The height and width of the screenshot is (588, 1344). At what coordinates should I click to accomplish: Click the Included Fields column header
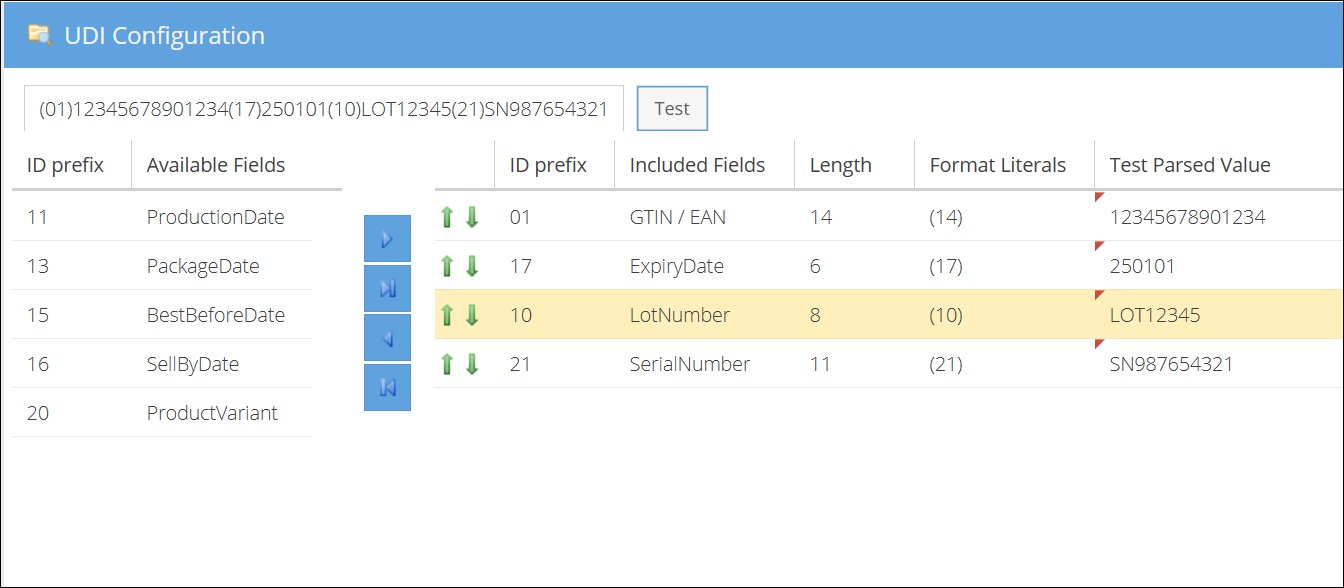coord(696,164)
